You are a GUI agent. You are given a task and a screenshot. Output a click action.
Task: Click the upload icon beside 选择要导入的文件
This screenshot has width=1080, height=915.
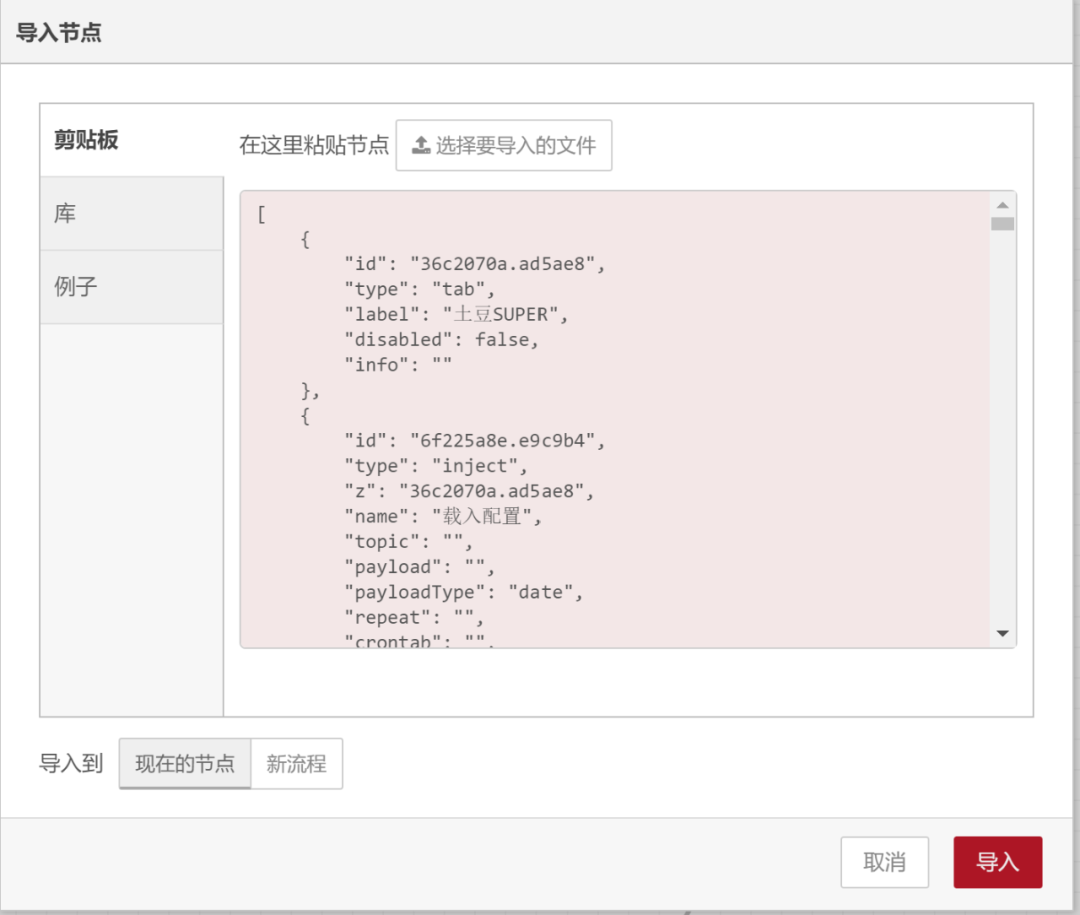point(421,145)
